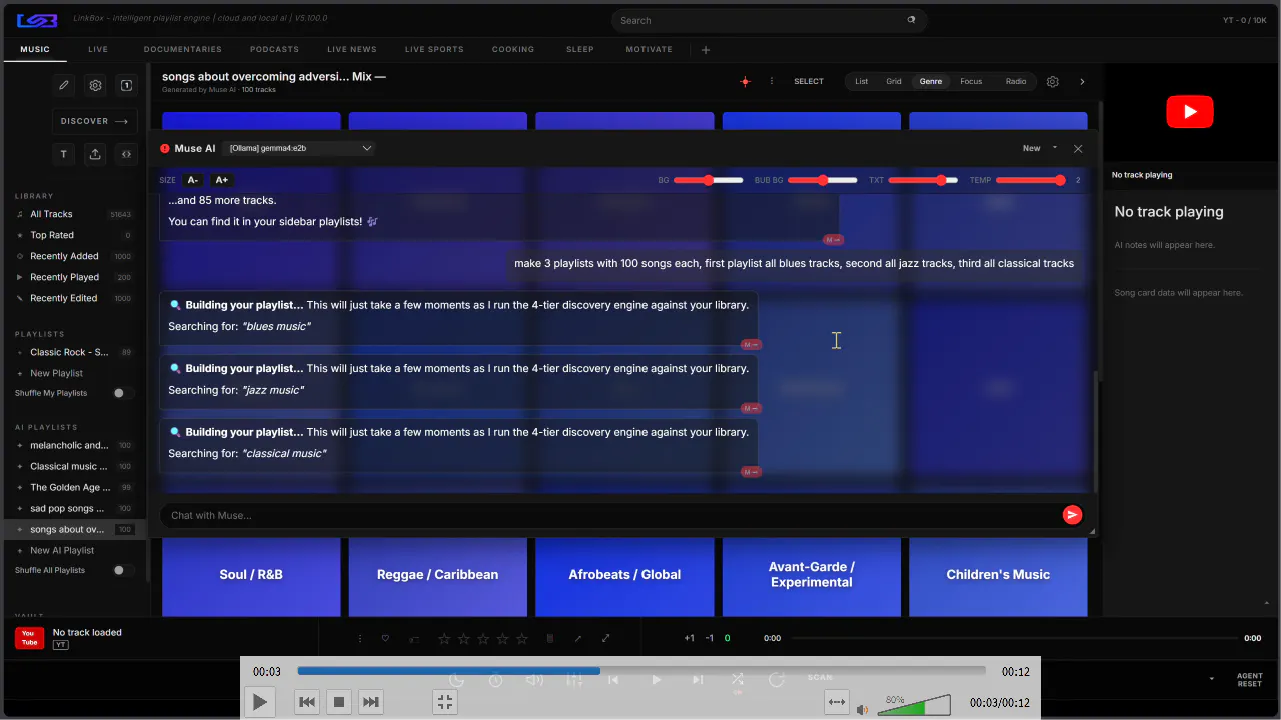The width and height of the screenshot is (1281, 720).
Task: Click the upload/export icon in sidebar
Action: [95, 154]
